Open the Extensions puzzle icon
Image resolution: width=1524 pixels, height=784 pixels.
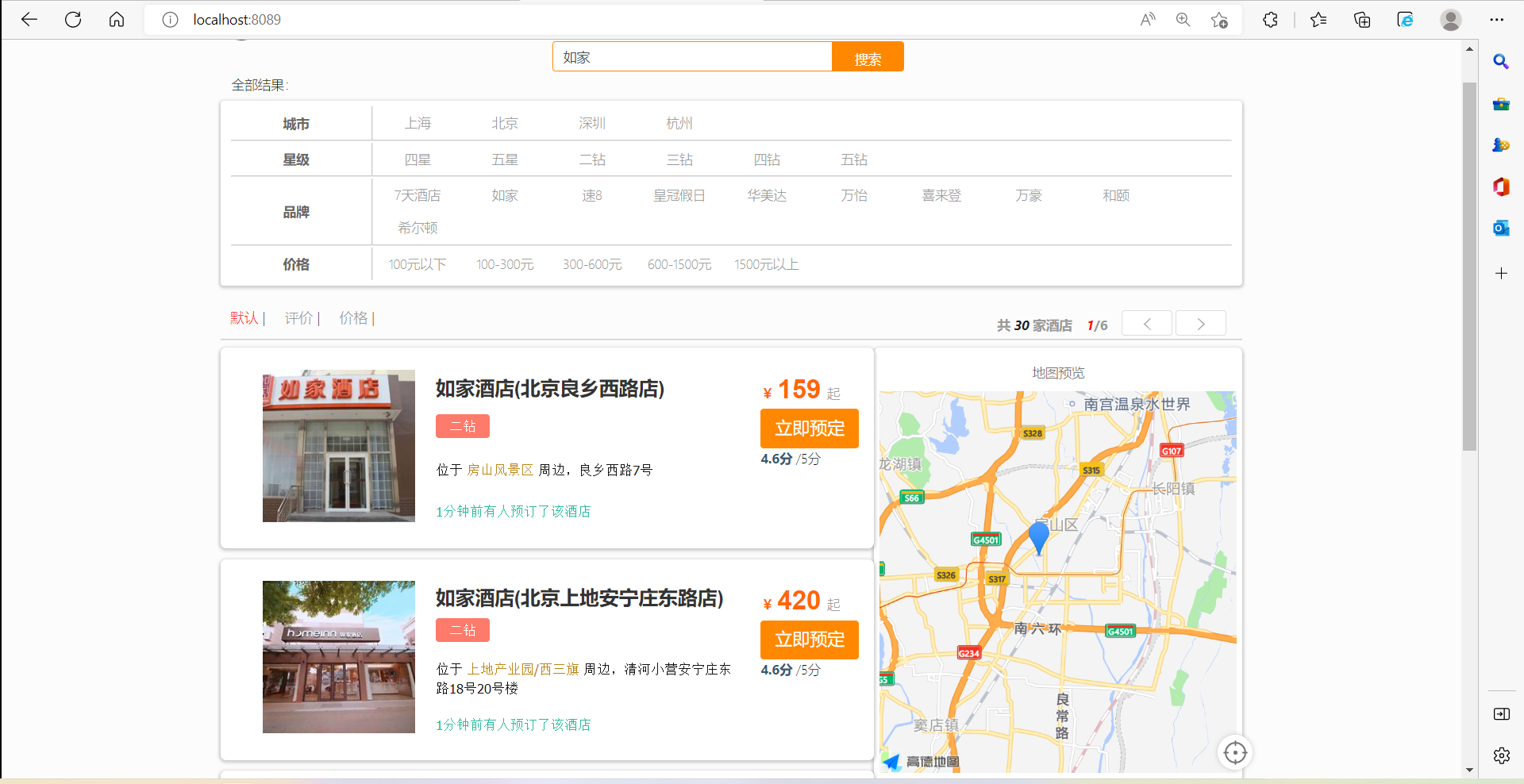(1270, 20)
